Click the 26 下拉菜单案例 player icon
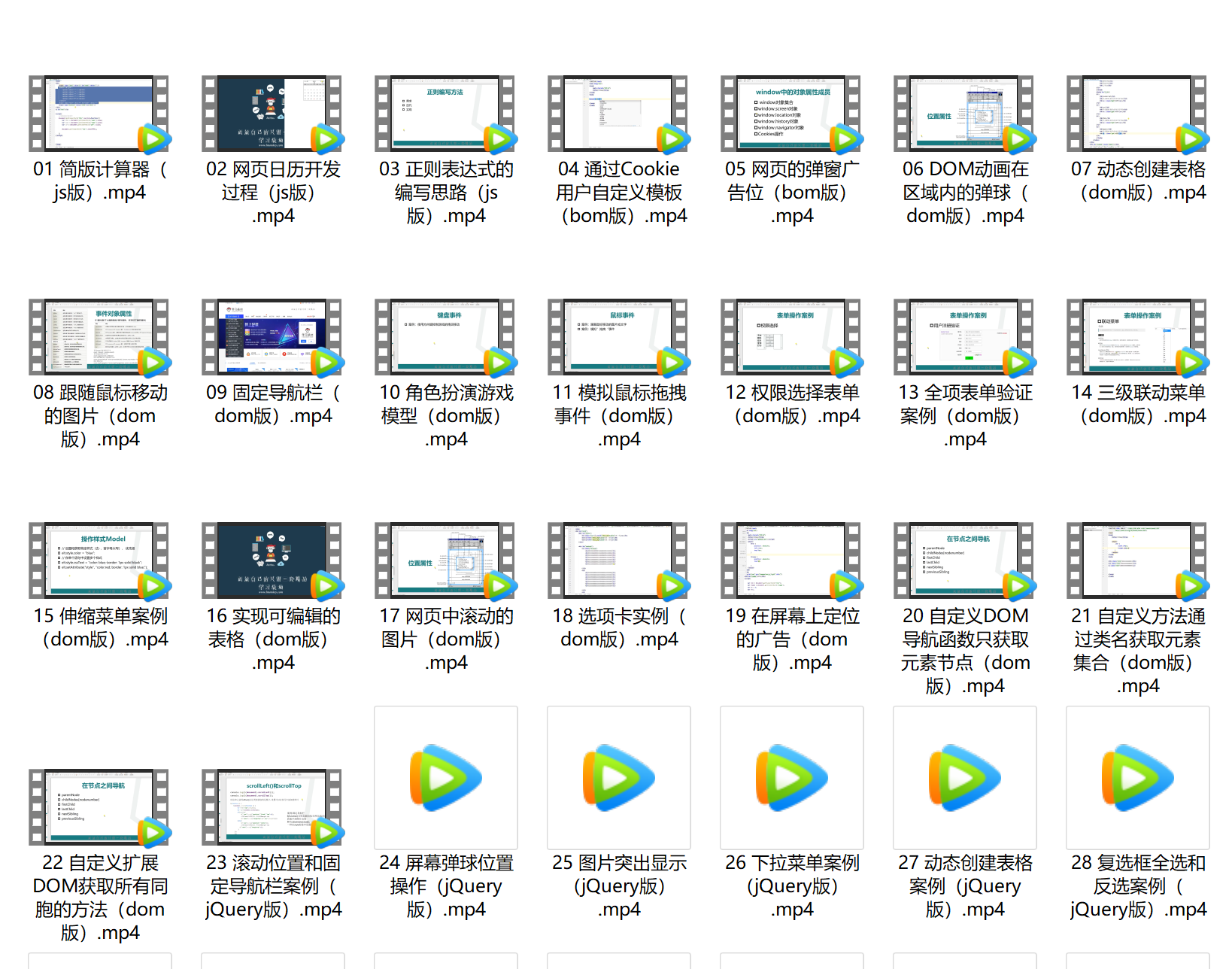 pyautogui.click(x=791, y=777)
